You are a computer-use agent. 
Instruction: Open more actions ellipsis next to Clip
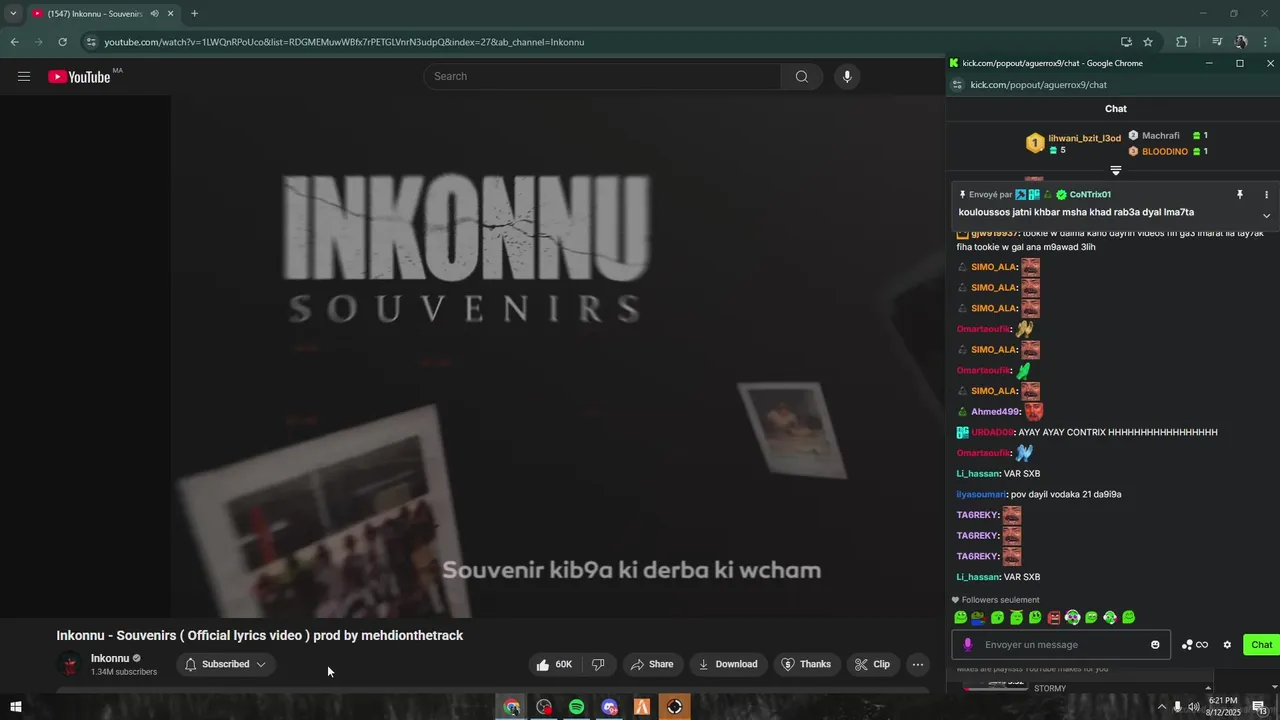pyautogui.click(x=917, y=664)
